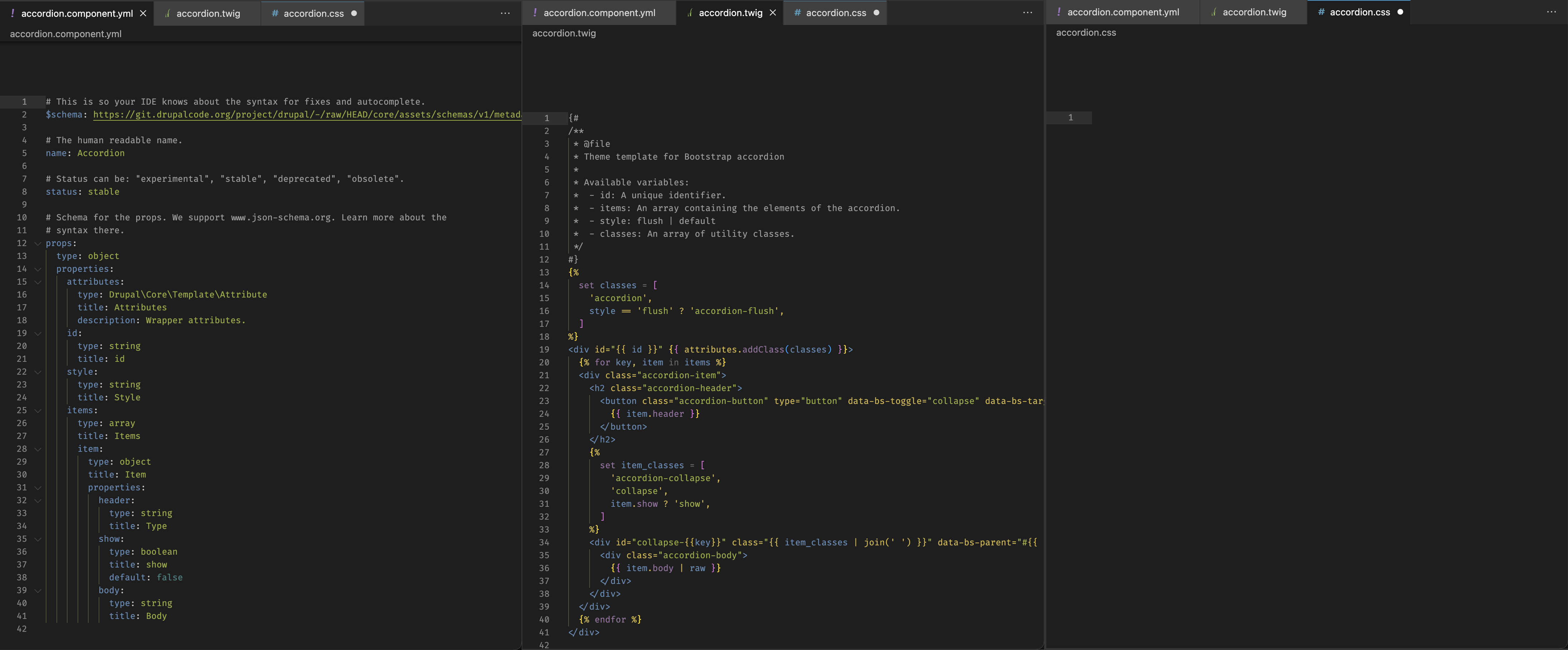Collapse the attributes: block at line 15

pos(38,282)
